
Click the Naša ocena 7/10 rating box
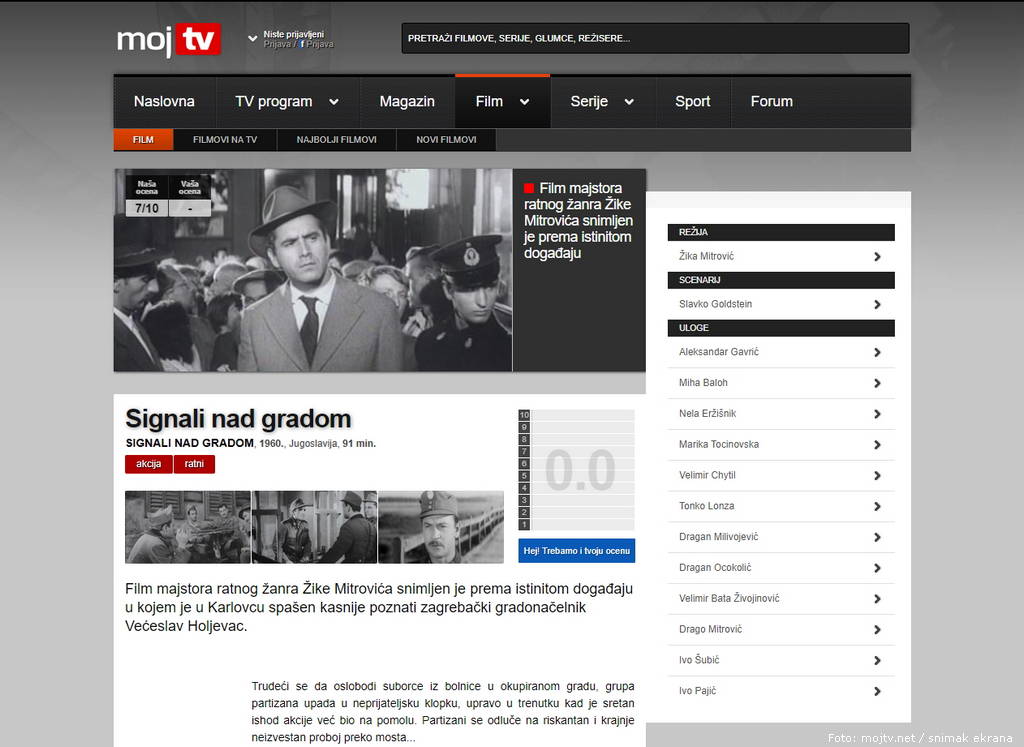pos(147,196)
